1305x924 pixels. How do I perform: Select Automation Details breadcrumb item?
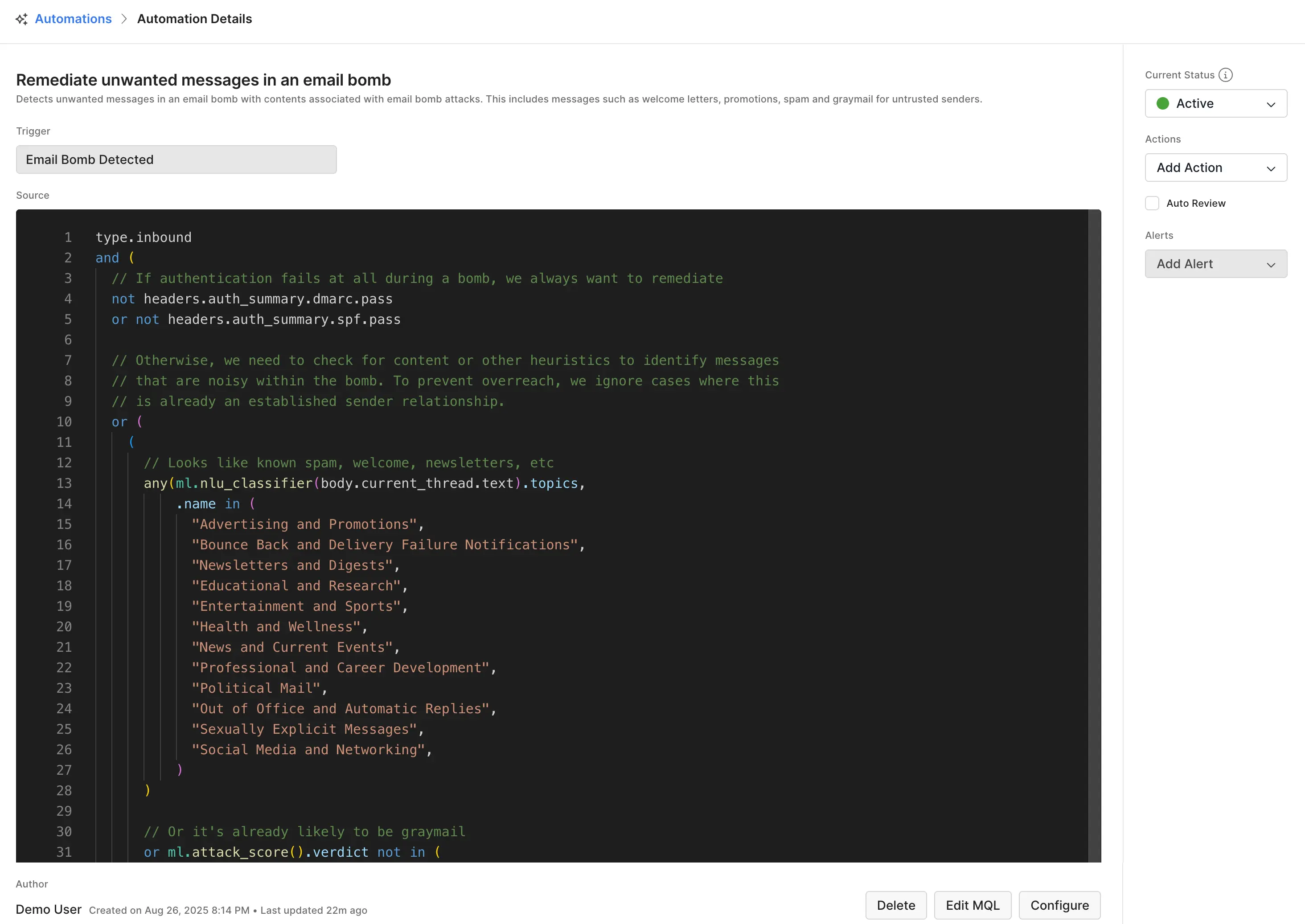(x=194, y=19)
